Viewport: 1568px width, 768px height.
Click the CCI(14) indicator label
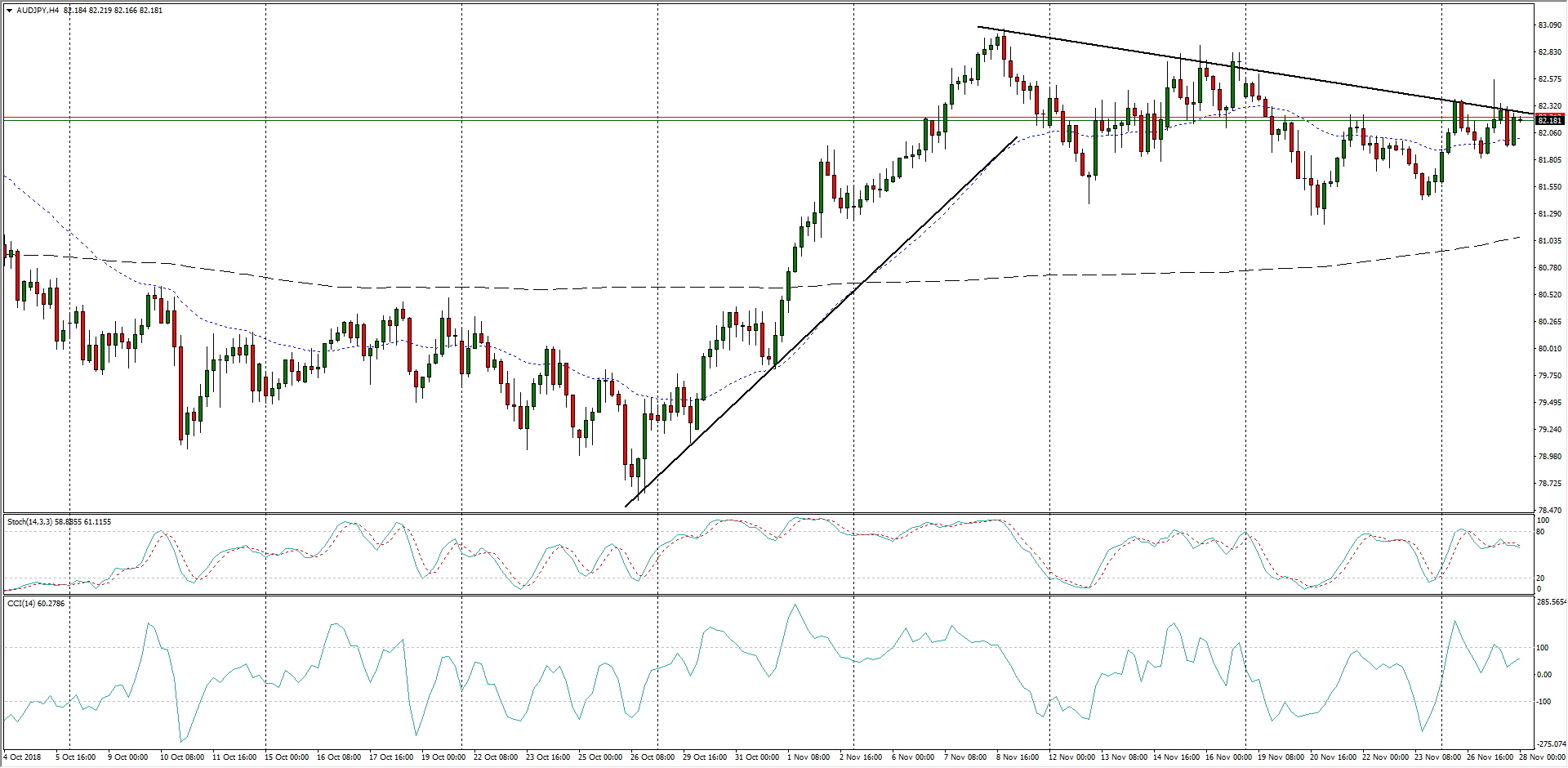(x=21, y=603)
